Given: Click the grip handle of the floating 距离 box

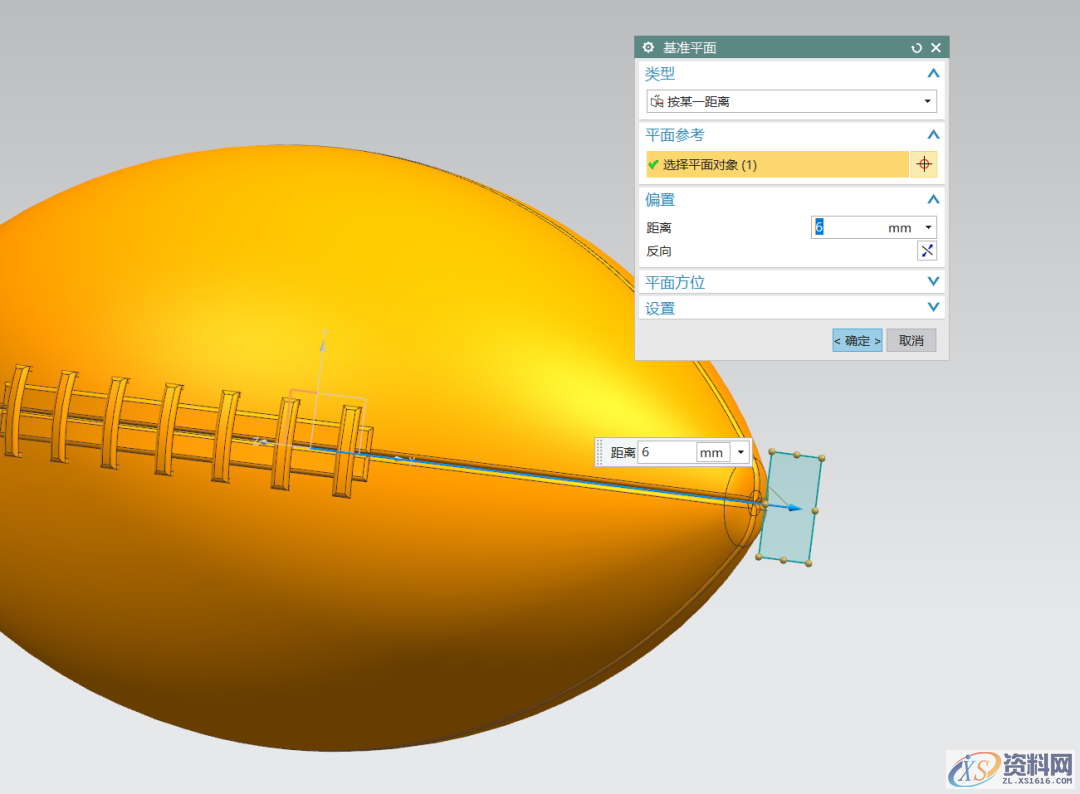Looking at the screenshot, I should (601, 452).
